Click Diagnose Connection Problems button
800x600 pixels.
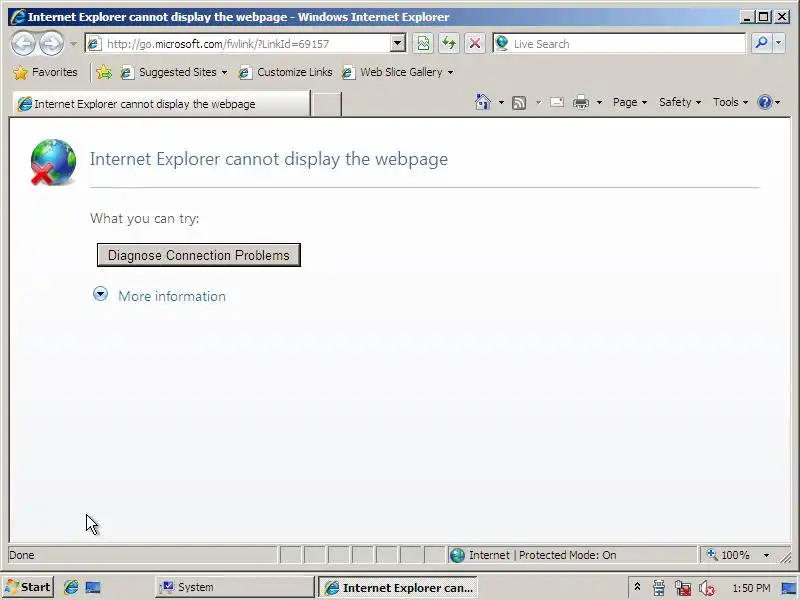tap(198, 255)
